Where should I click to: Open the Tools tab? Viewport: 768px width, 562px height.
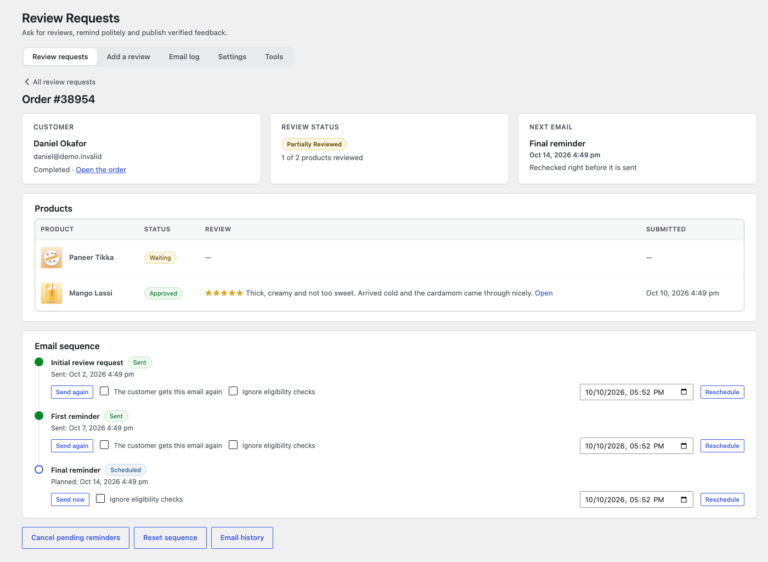click(x=274, y=57)
